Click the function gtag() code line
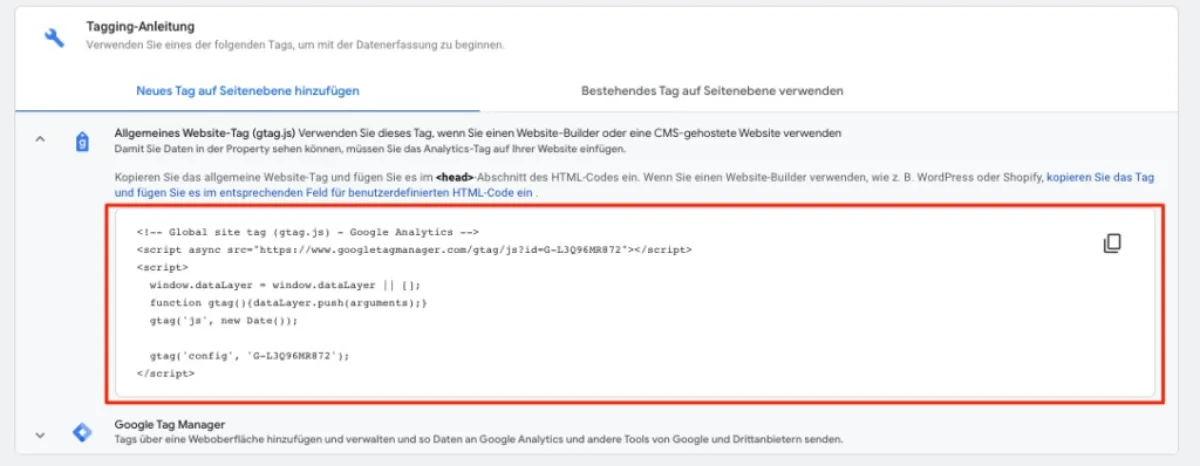1200x466 pixels. [x=289, y=303]
